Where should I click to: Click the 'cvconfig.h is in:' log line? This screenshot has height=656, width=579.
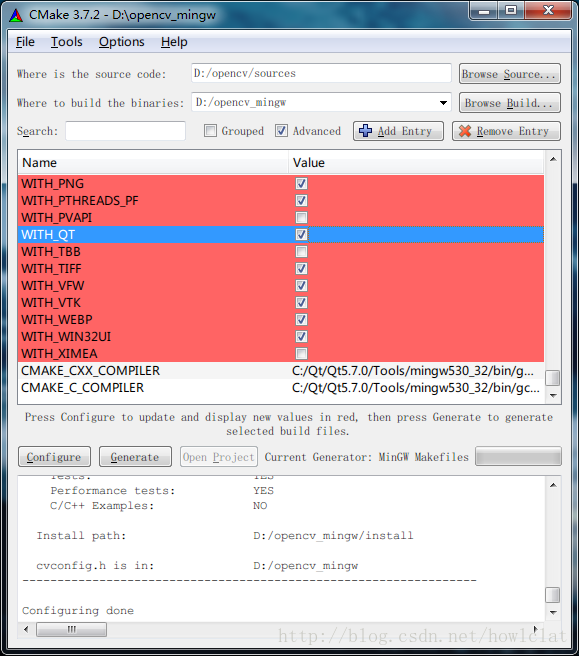(197, 566)
